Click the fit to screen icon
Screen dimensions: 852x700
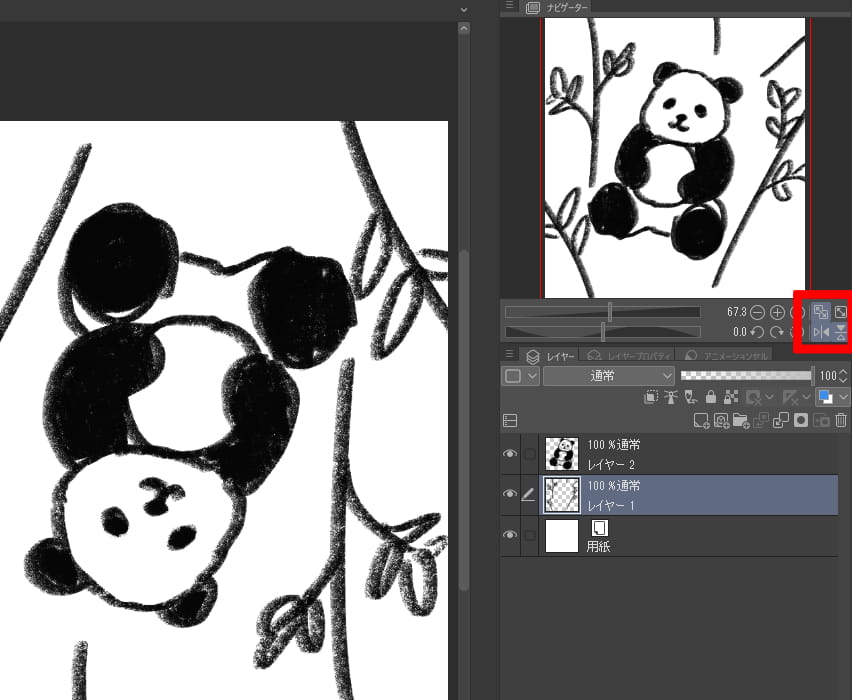(x=841, y=312)
